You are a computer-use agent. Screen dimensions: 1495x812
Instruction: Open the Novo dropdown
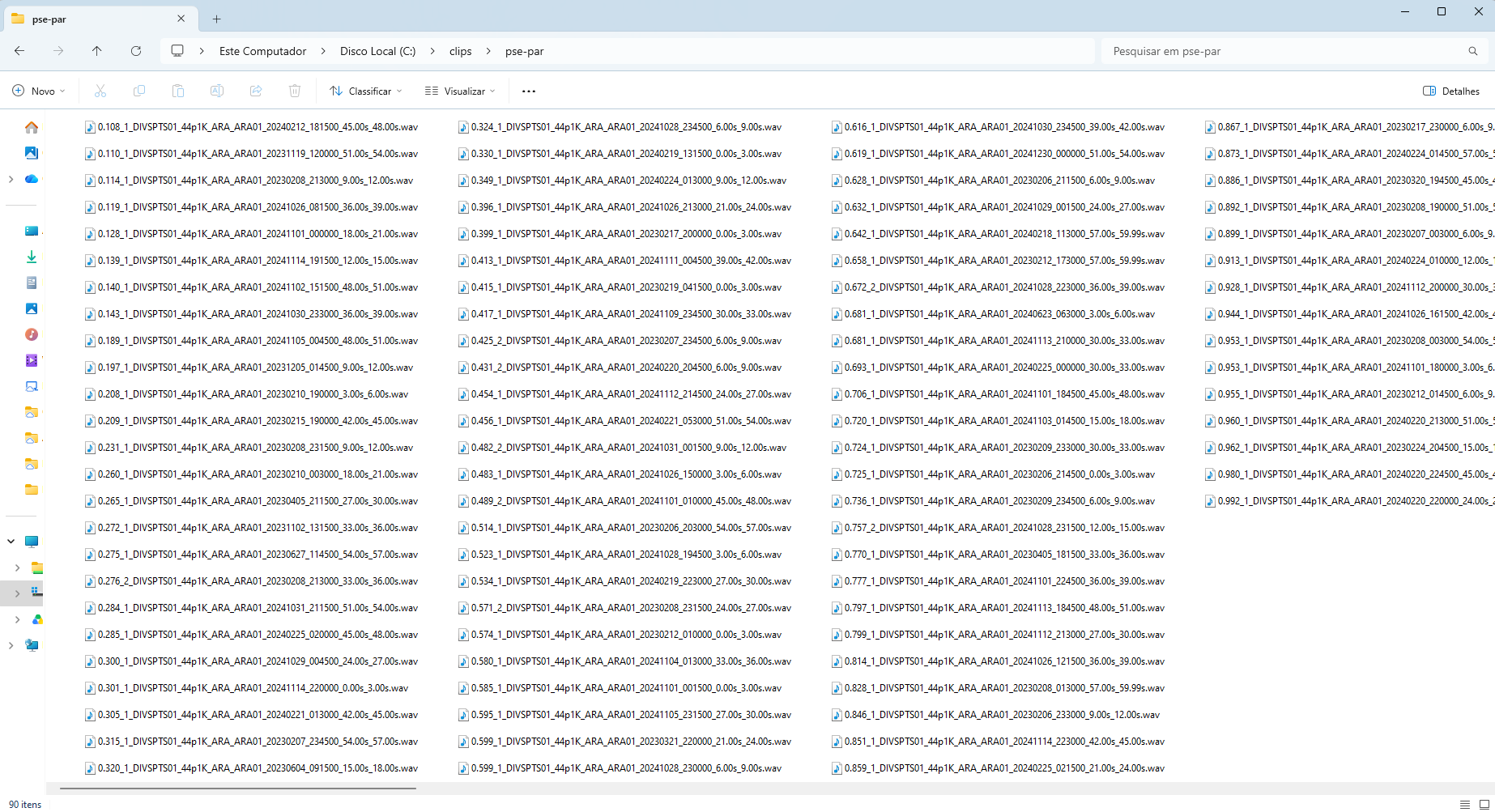[39, 91]
